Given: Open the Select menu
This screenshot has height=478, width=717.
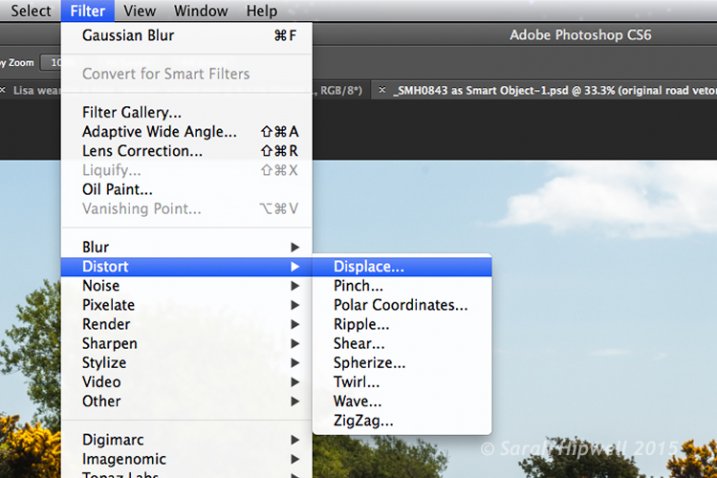Looking at the screenshot, I should pos(30,11).
